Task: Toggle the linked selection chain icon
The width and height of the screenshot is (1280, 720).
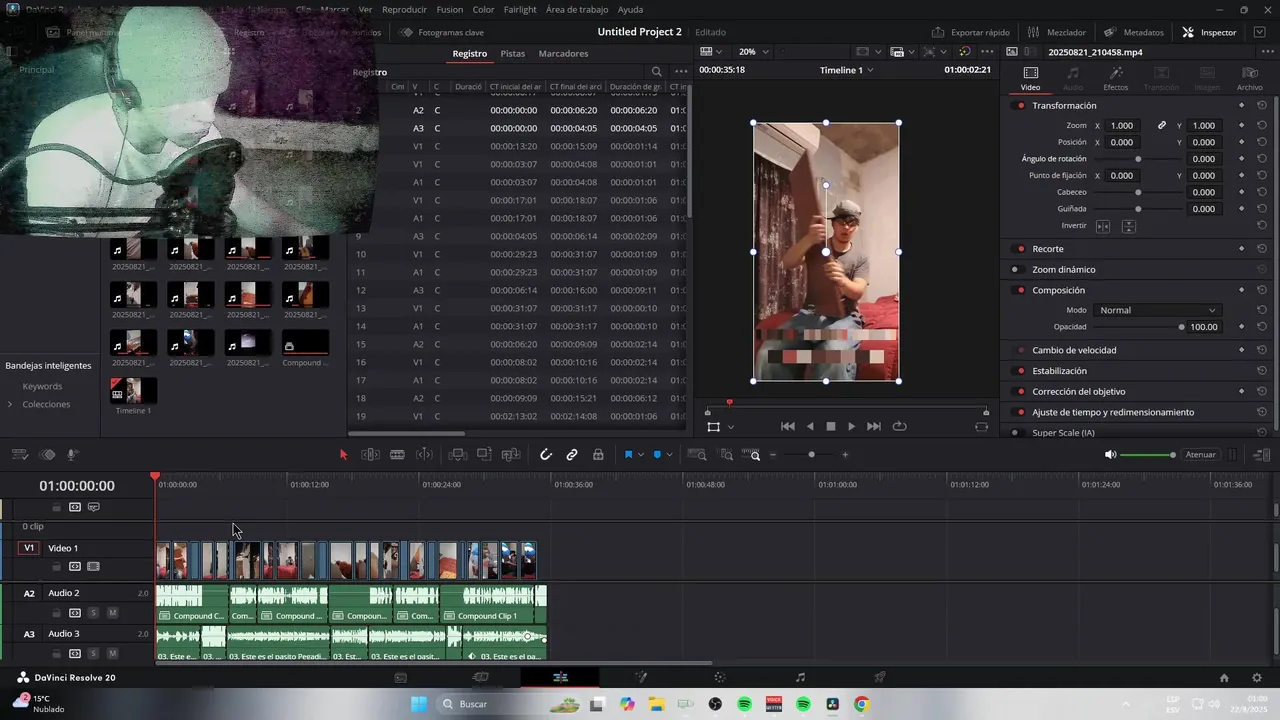Action: coord(572,454)
